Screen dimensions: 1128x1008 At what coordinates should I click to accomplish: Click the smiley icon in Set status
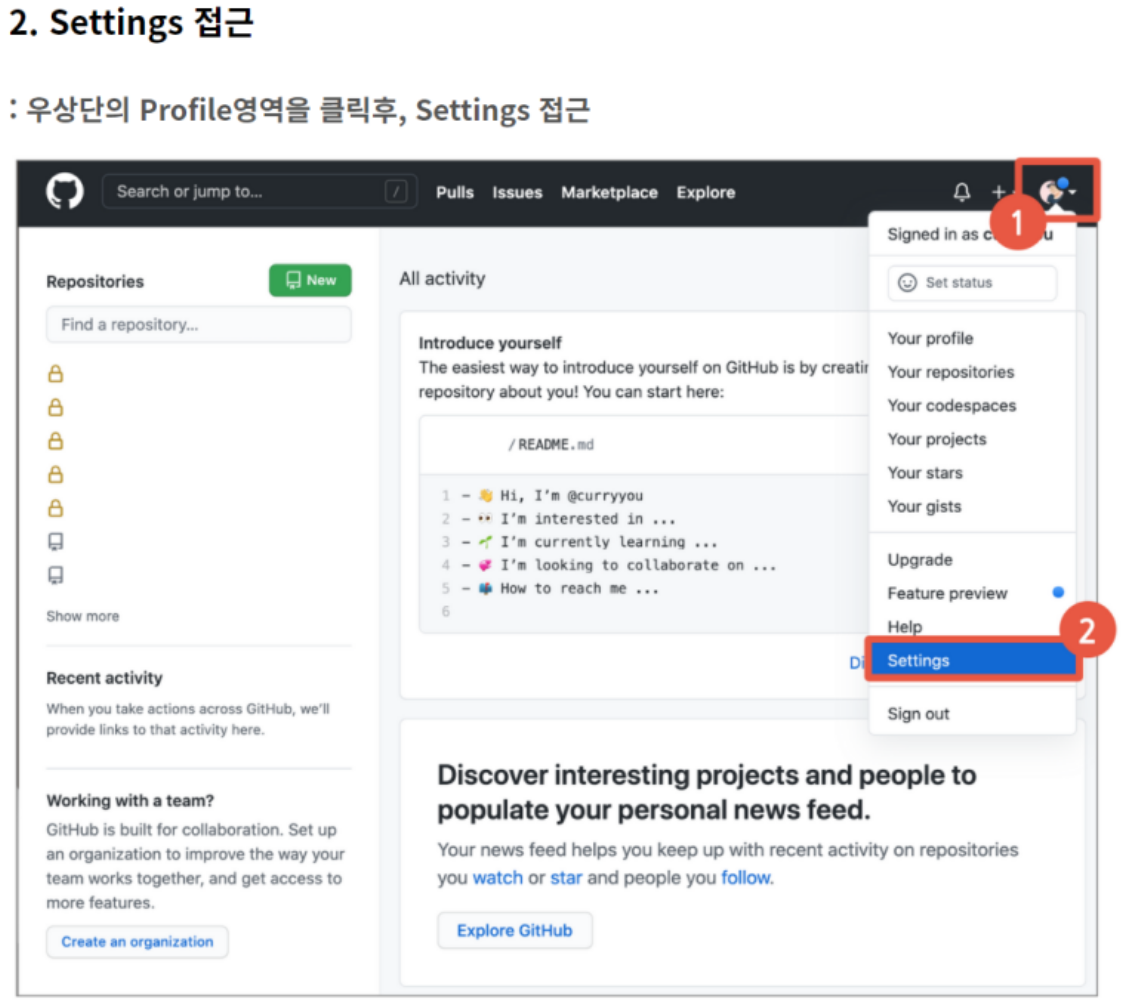907,283
